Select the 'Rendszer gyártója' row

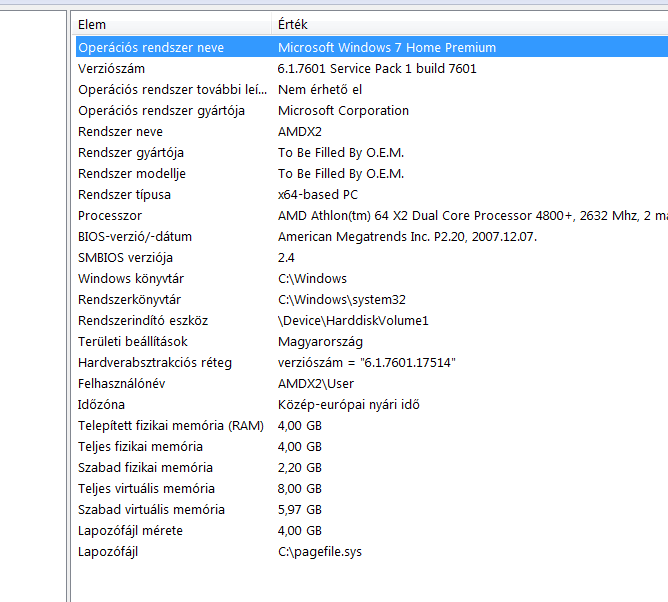click(372, 152)
